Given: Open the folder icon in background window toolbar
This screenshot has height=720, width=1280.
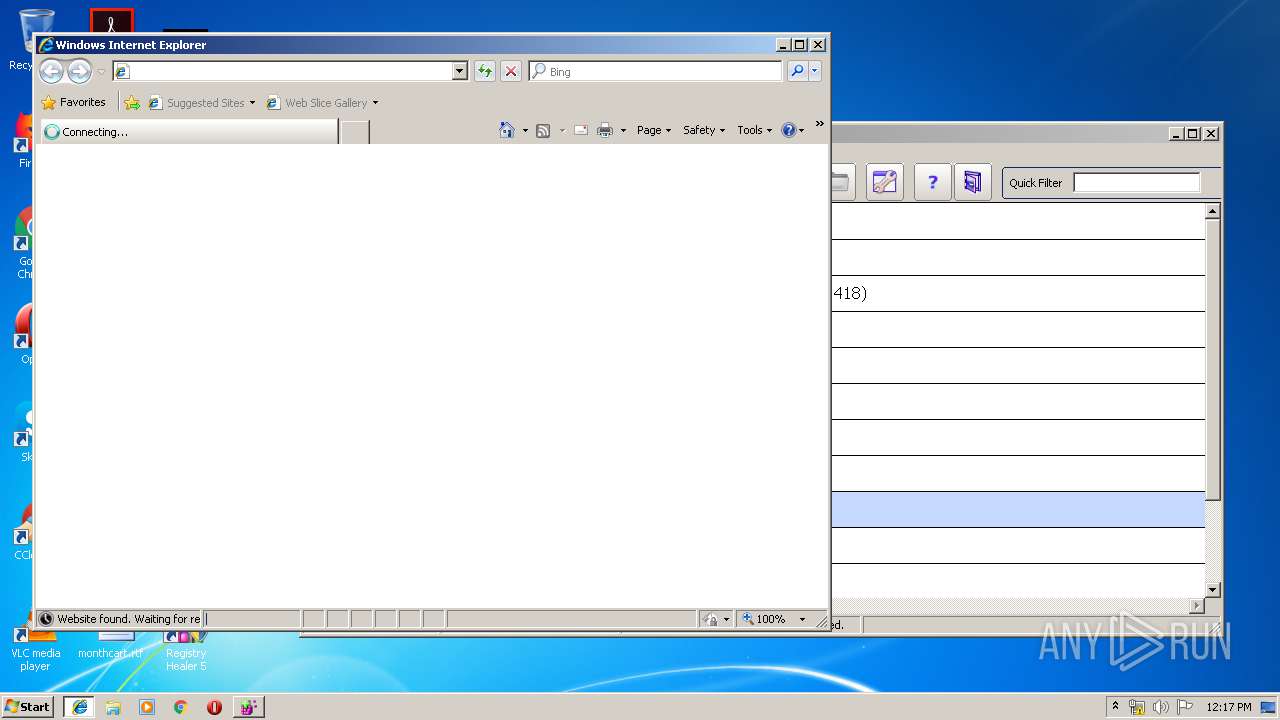Looking at the screenshot, I should (x=841, y=182).
